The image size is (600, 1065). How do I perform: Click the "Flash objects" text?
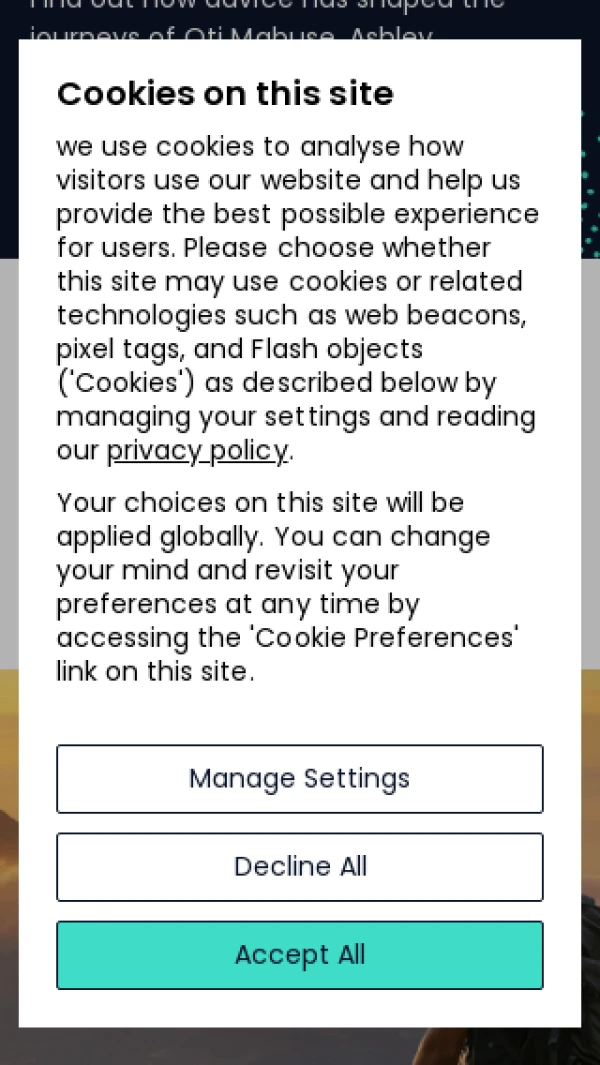(337, 350)
